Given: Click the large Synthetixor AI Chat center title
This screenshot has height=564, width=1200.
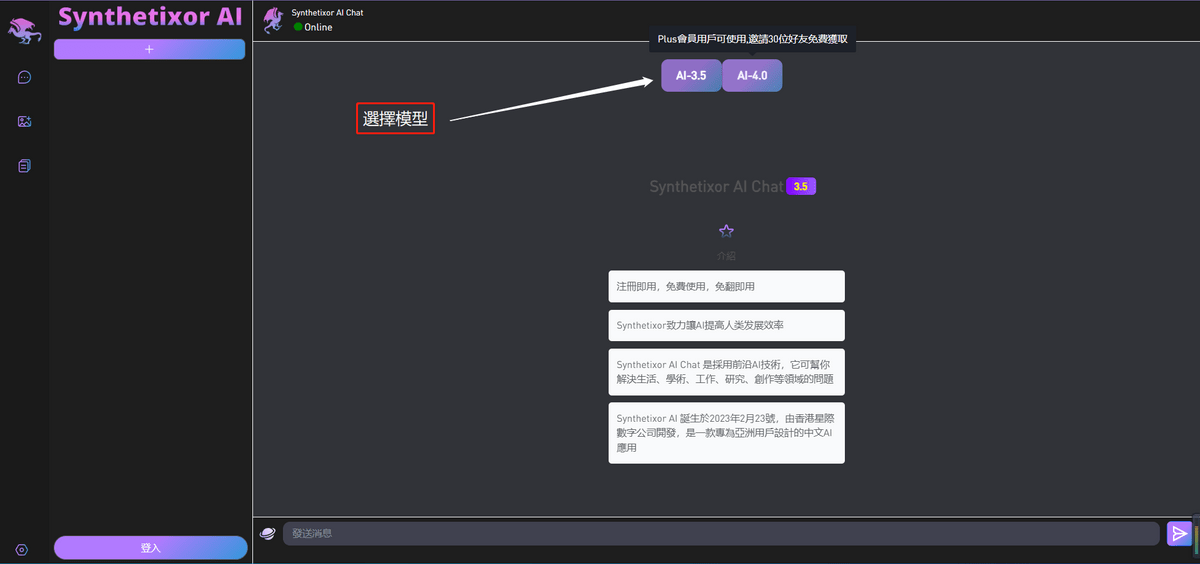Looking at the screenshot, I should point(716,187).
